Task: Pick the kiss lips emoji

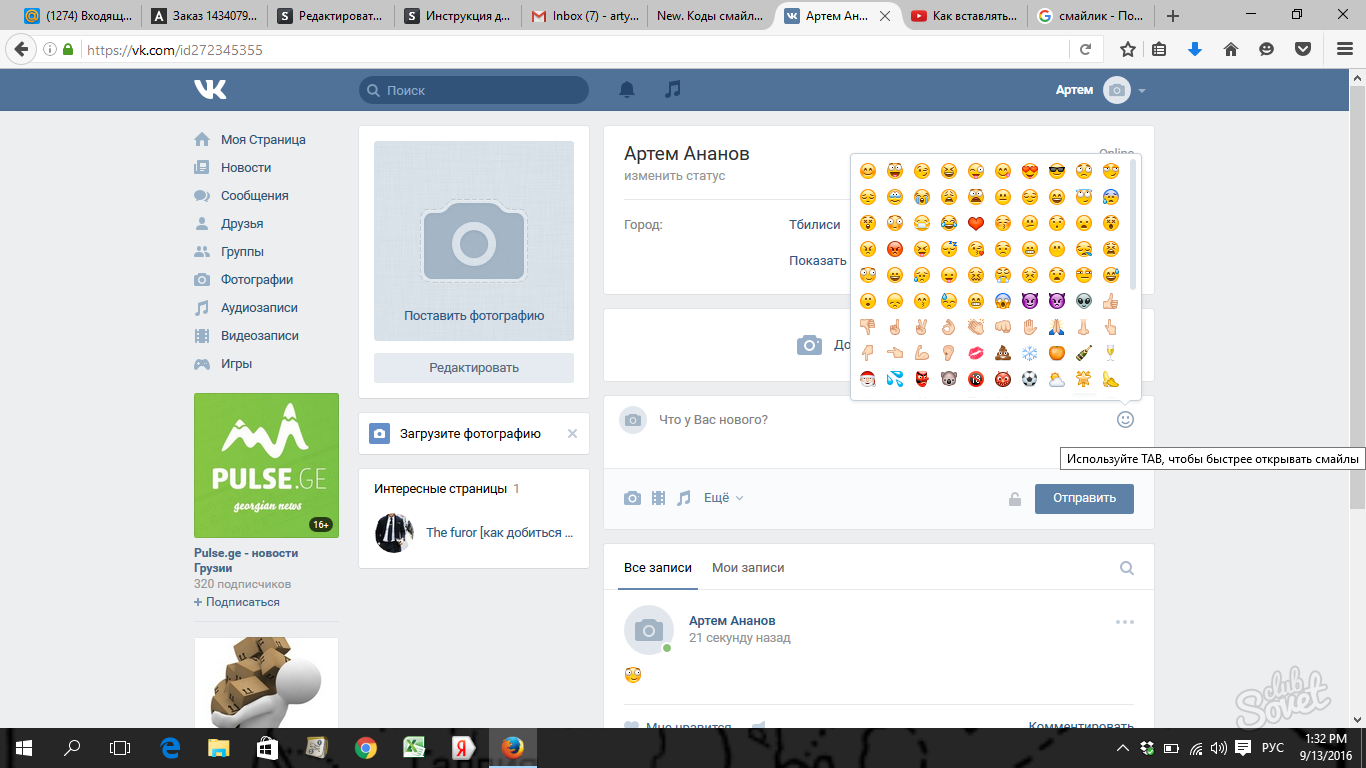Action: [x=976, y=353]
